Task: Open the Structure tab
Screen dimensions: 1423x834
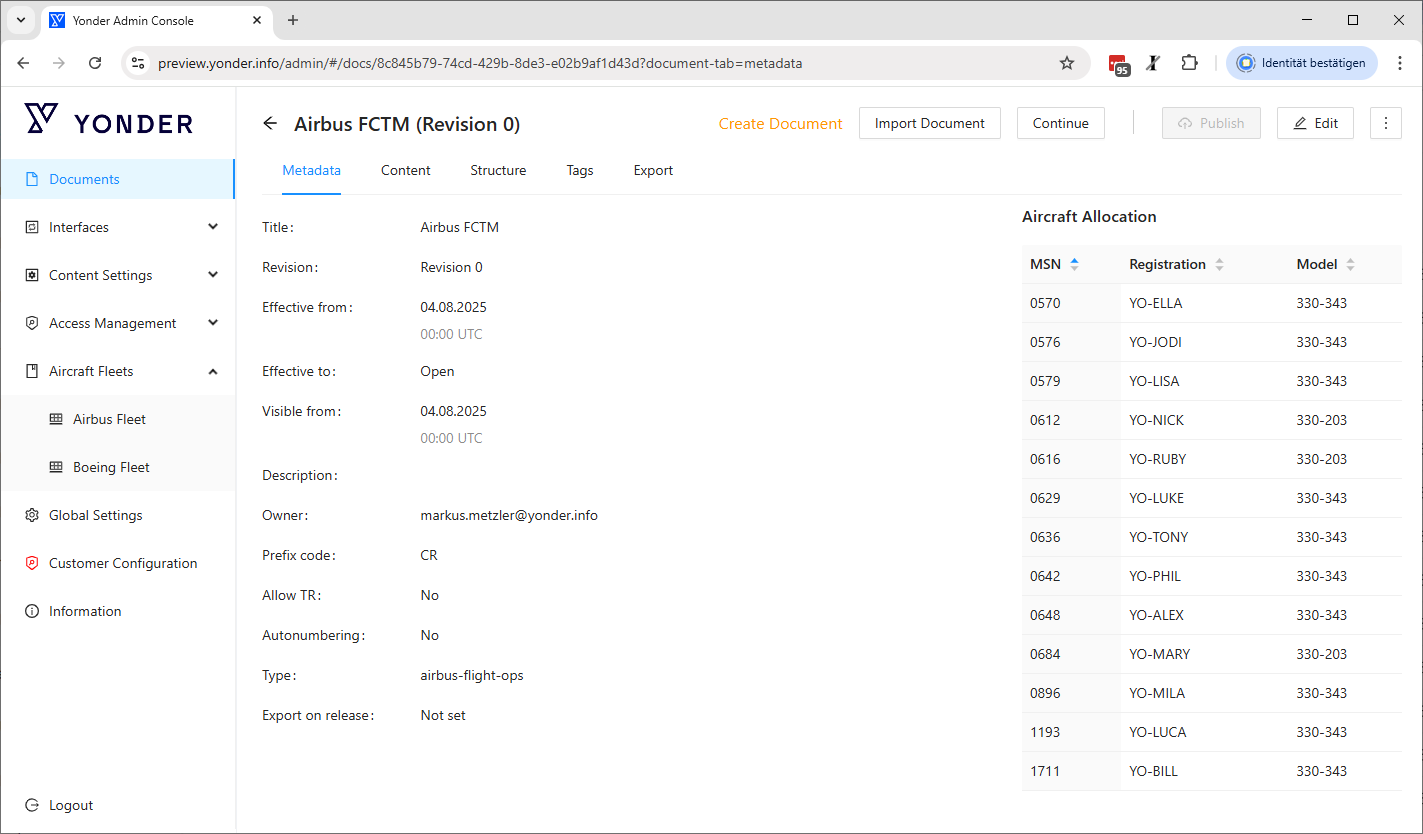Action: [498, 171]
